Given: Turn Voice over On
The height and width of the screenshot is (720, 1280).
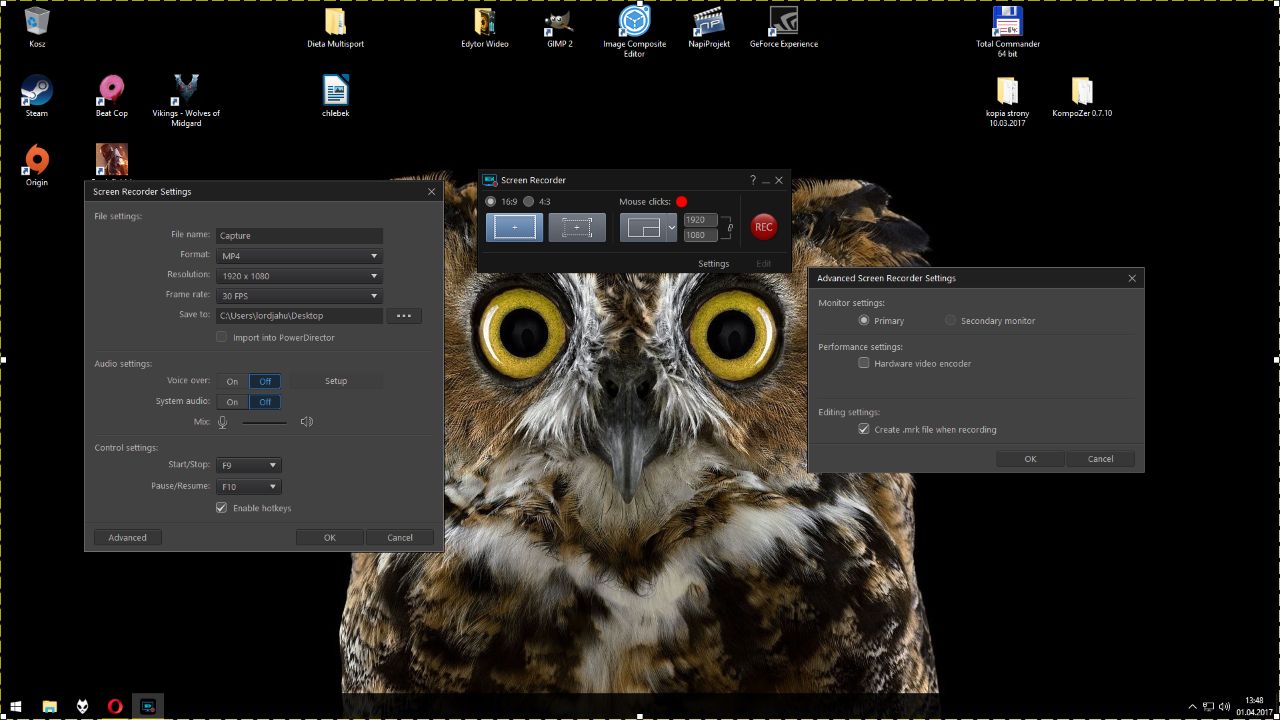Looking at the screenshot, I should (232, 381).
